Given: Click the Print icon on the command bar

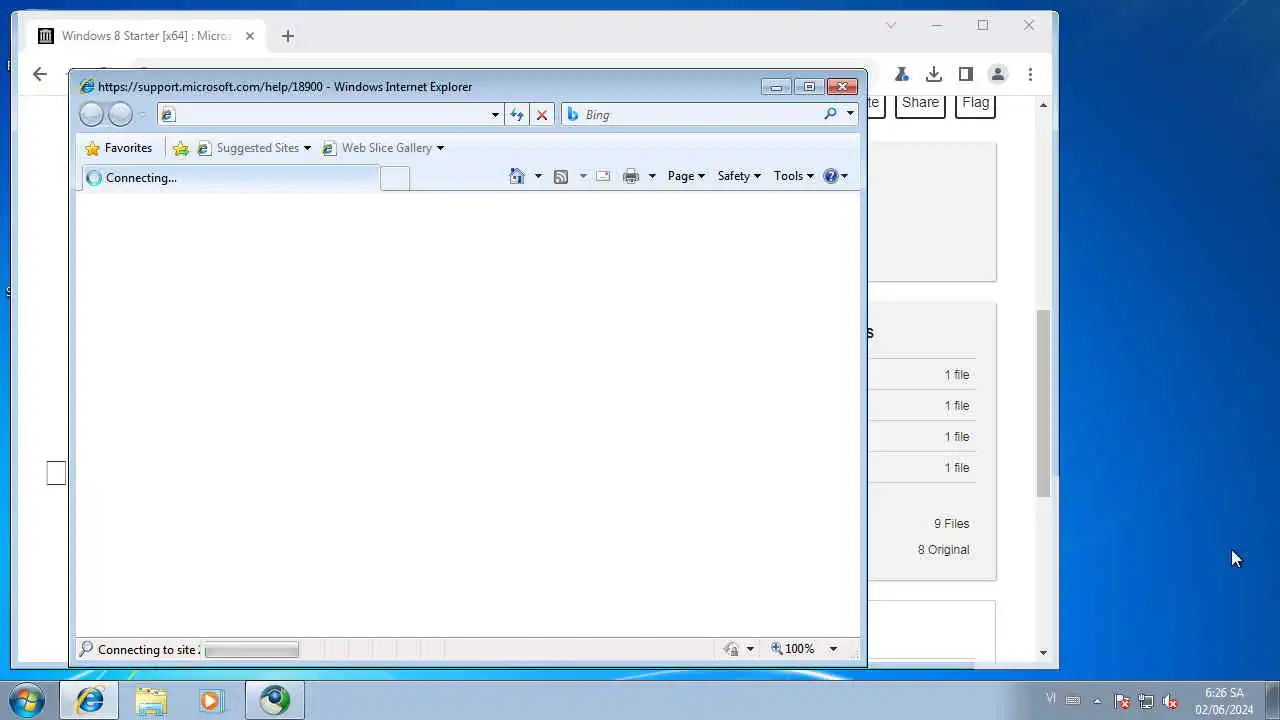Looking at the screenshot, I should 631,176.
